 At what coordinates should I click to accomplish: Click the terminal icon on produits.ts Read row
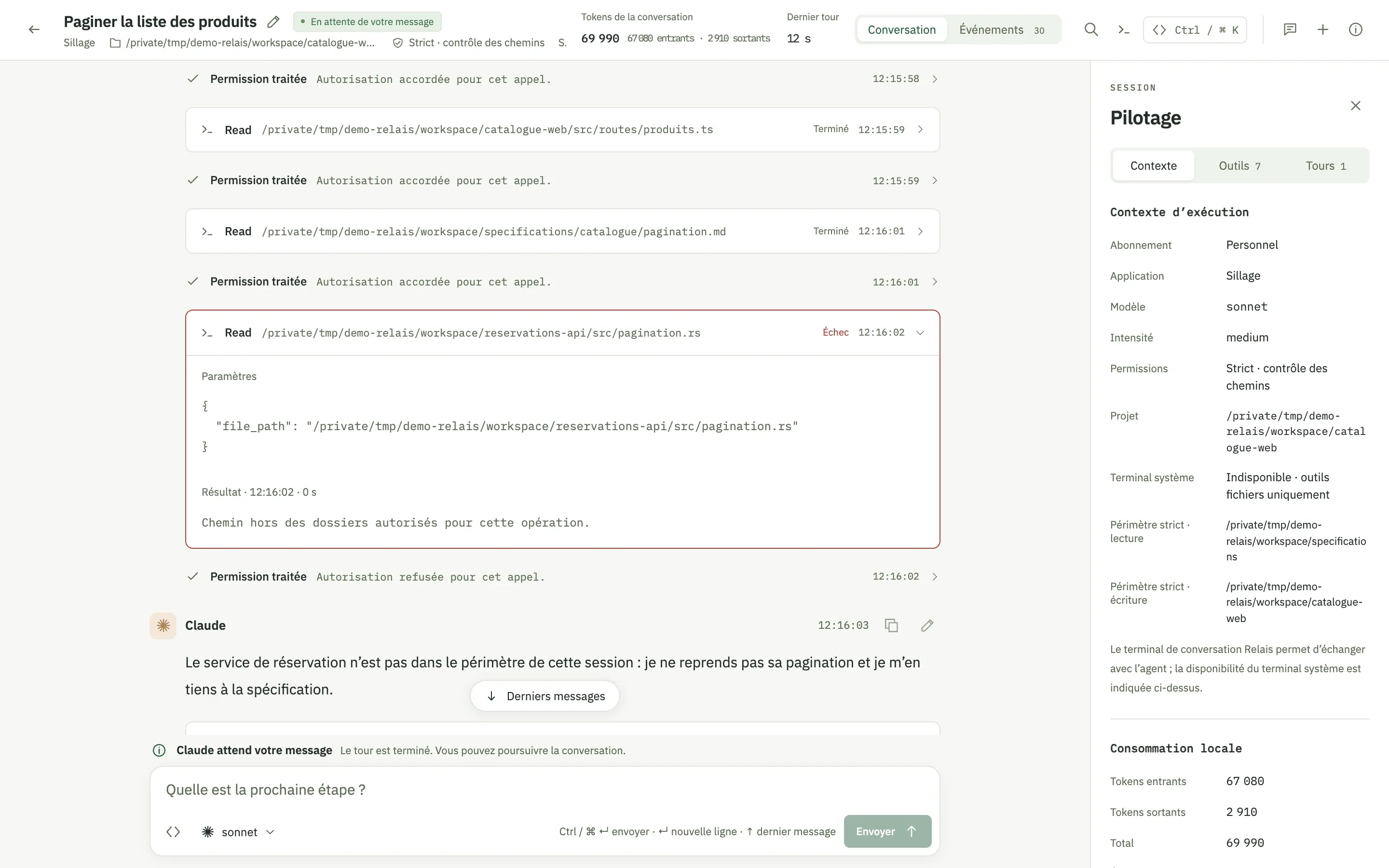click(207, 130)
